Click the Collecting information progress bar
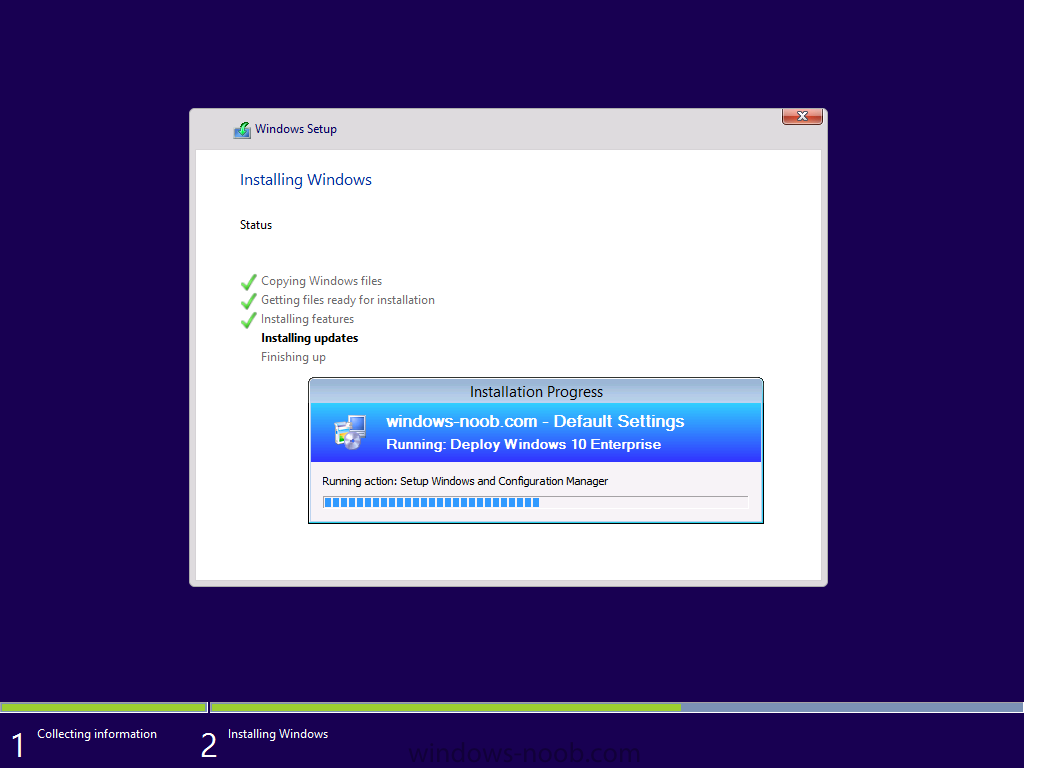 pyautogui.click(x=104, y=707)
